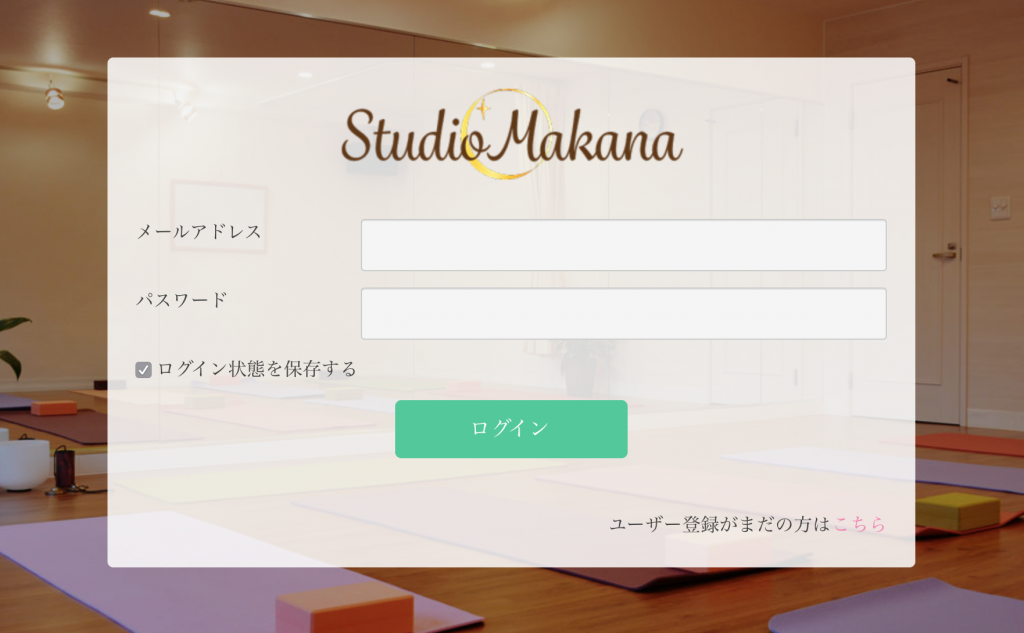Click the メールアドレス label text
Viewport: 1024px width, 633px height.
click(199, 232)
